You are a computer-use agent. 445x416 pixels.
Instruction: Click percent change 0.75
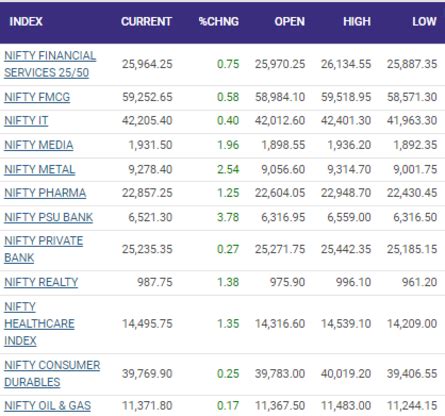coord(228,64)
